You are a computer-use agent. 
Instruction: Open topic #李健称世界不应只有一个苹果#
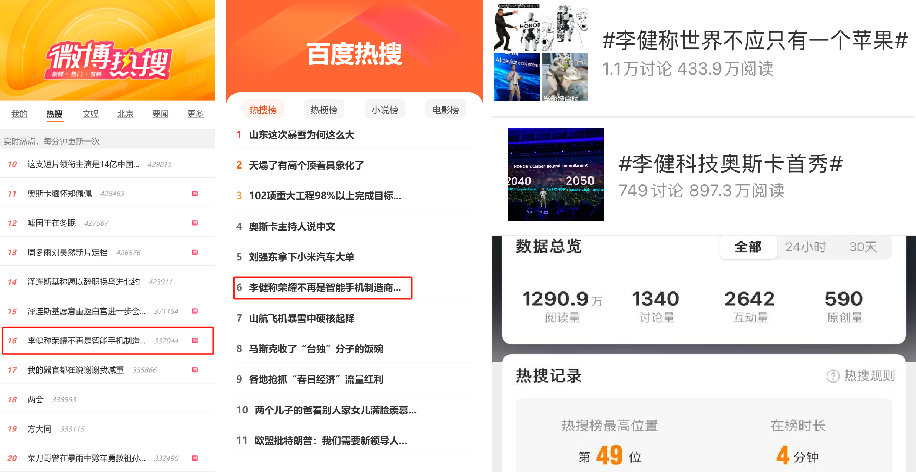coord(755,41)
